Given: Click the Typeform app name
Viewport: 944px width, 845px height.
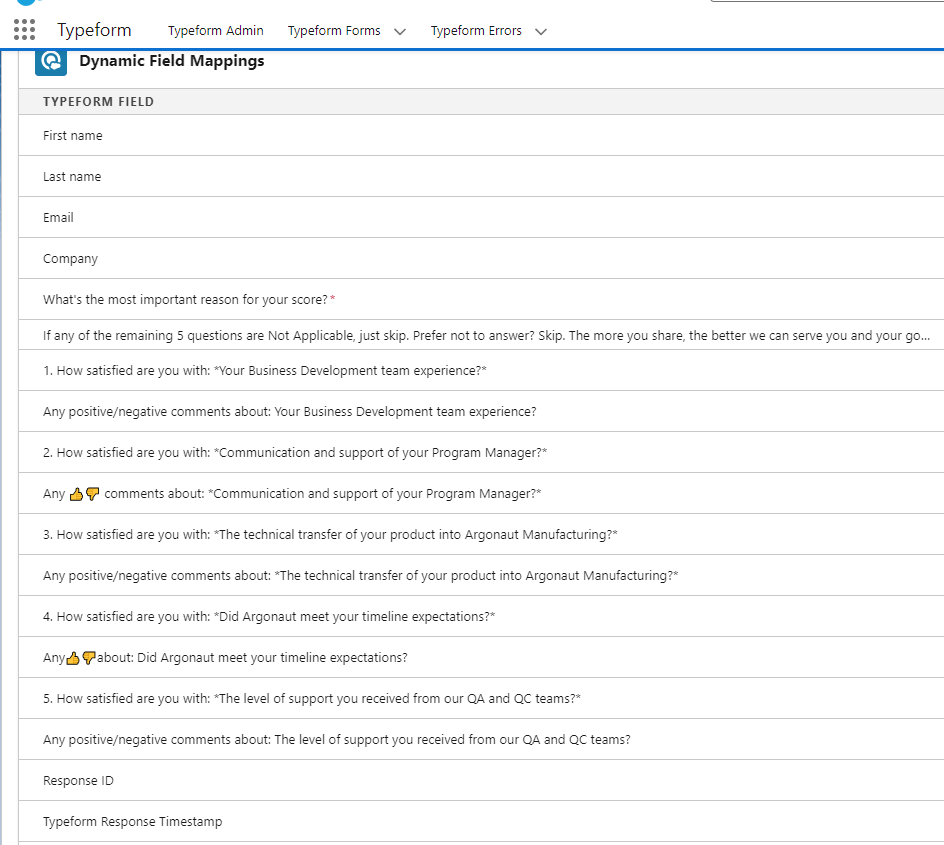Looking at the screenshot, I should [x=94, y=29].
